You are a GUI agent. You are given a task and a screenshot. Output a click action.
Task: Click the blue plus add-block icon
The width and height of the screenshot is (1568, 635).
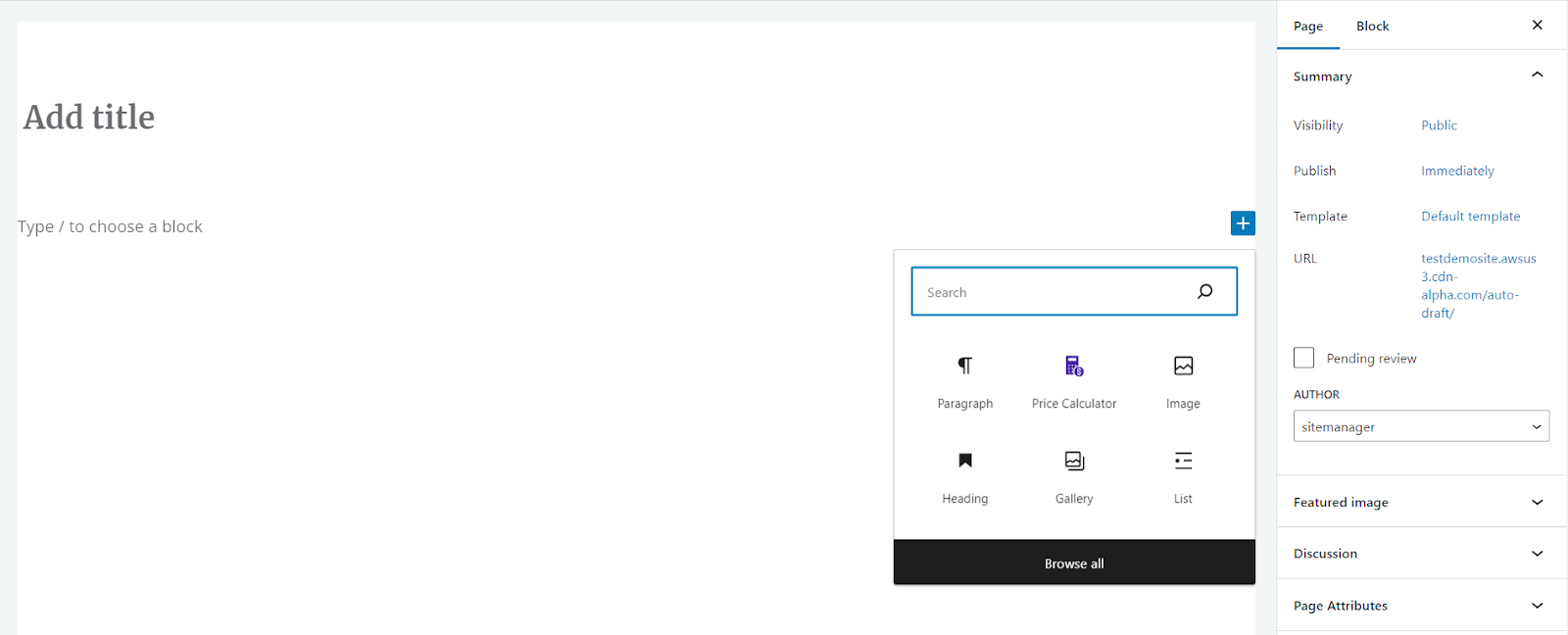click(1243, 223)
